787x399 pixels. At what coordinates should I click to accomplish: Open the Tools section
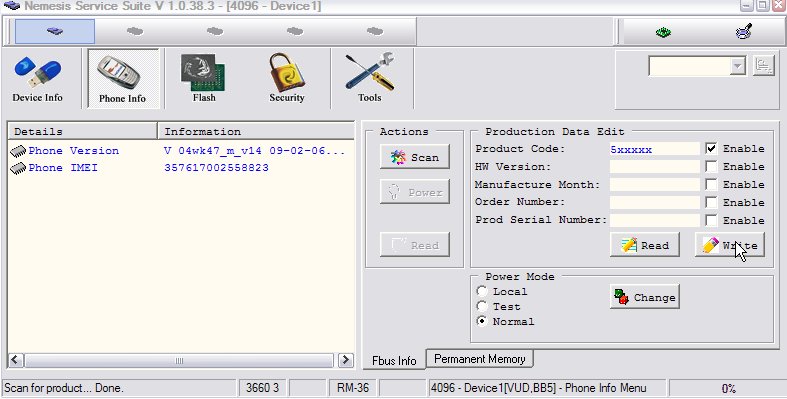tap(369, 79)
